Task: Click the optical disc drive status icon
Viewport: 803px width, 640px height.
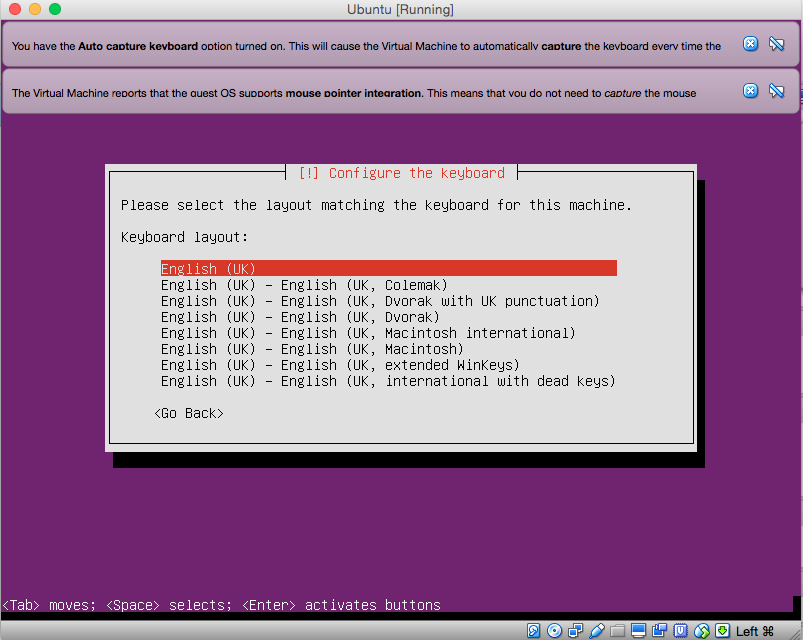Action: point(552,631)
